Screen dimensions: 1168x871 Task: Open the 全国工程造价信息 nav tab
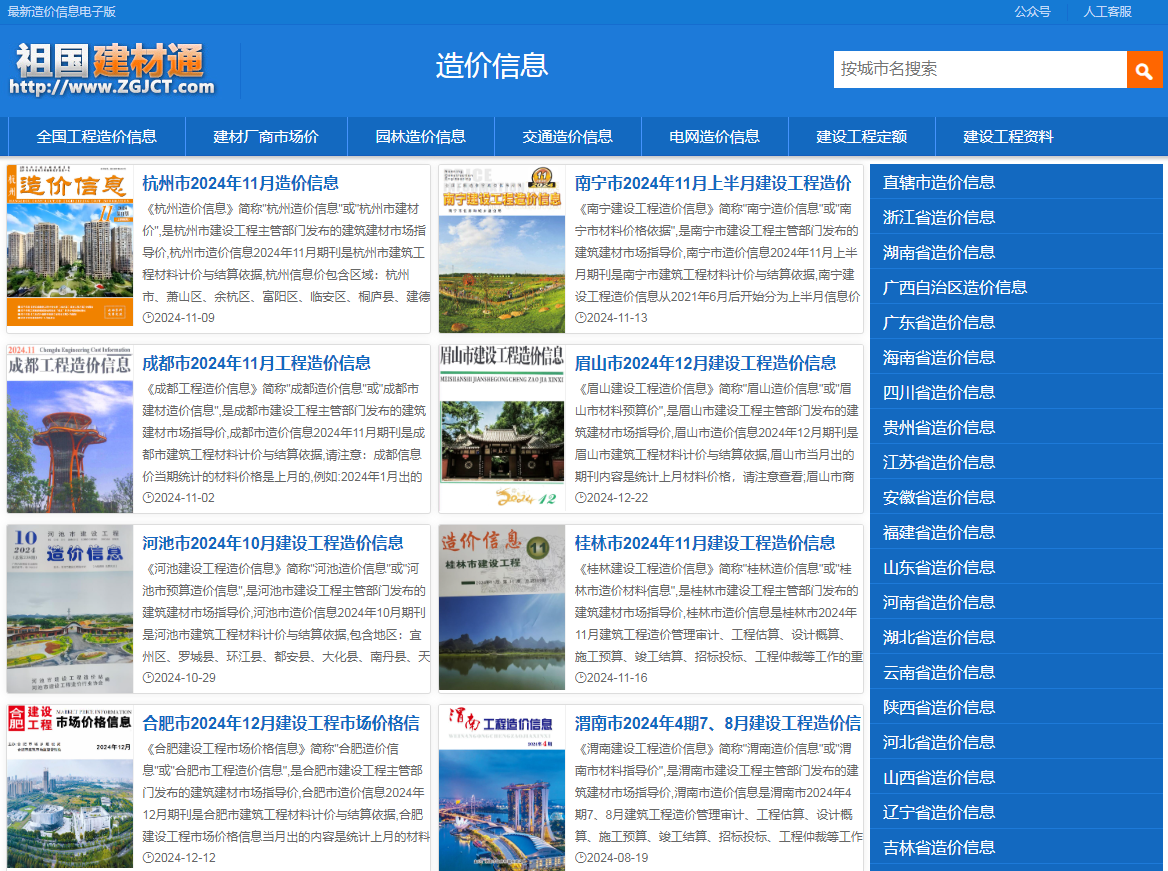(97, 136)
